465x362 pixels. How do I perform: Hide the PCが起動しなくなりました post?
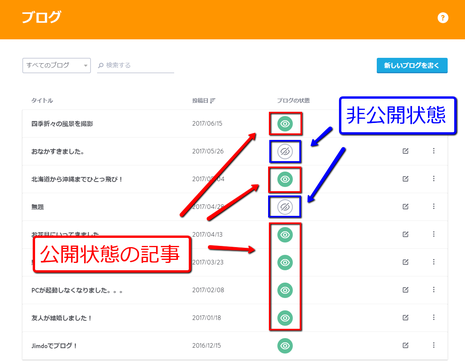[285, 290]
